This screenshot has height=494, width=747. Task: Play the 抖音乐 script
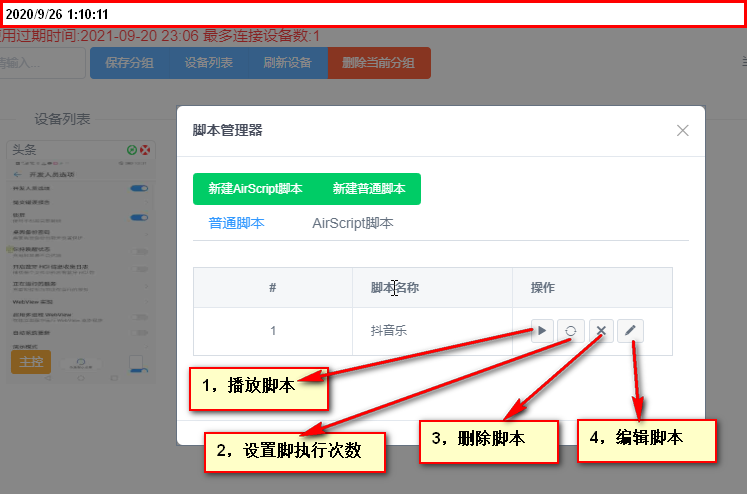coord(542,331)
